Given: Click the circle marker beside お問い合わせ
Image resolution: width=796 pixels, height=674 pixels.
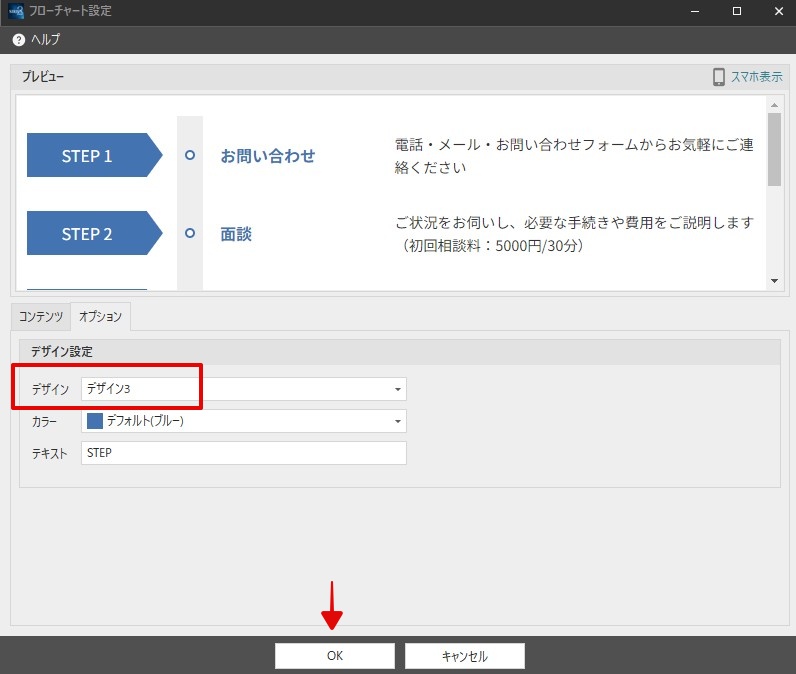Looking at the screenshot, I should pyautogui.click(x=190, y=155).
